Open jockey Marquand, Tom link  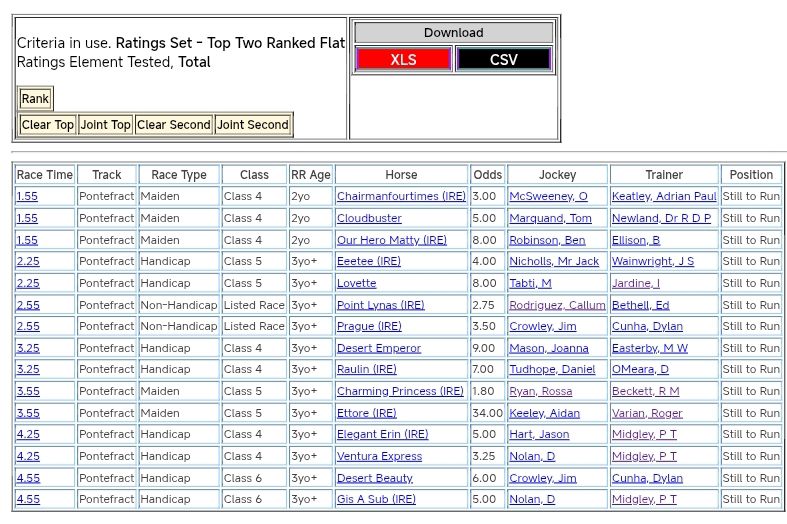[550, 218]
